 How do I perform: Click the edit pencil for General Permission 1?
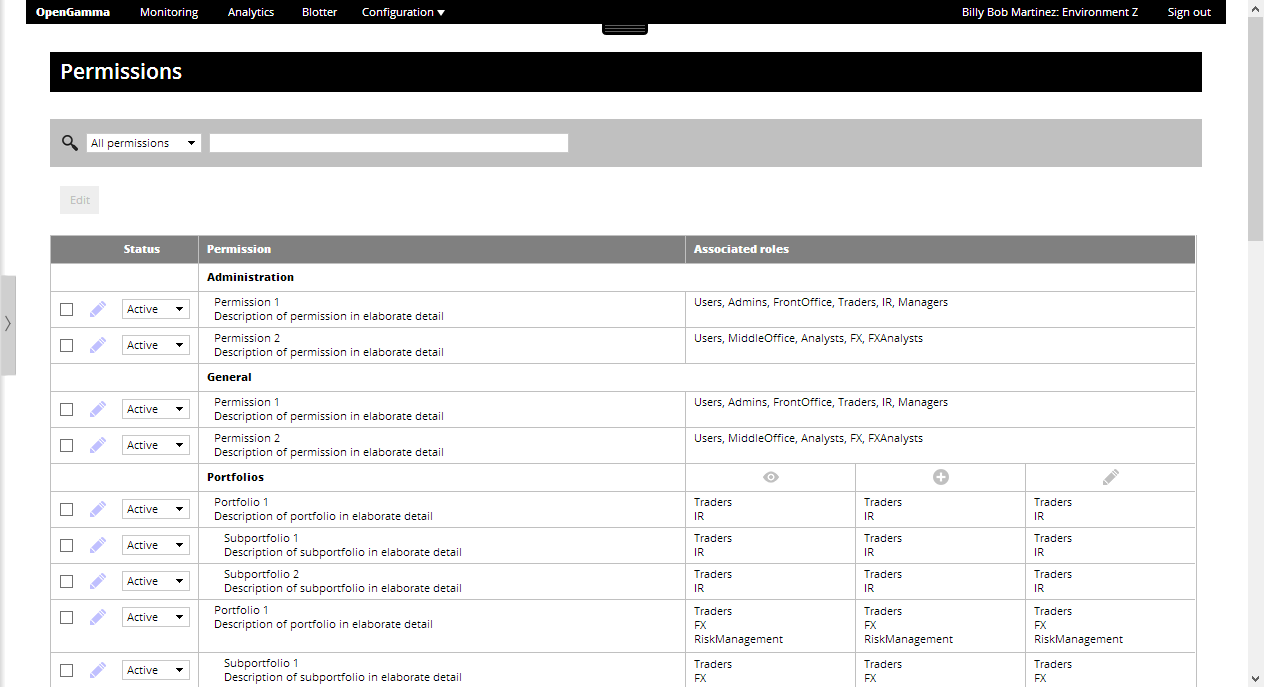click(97, 409)
